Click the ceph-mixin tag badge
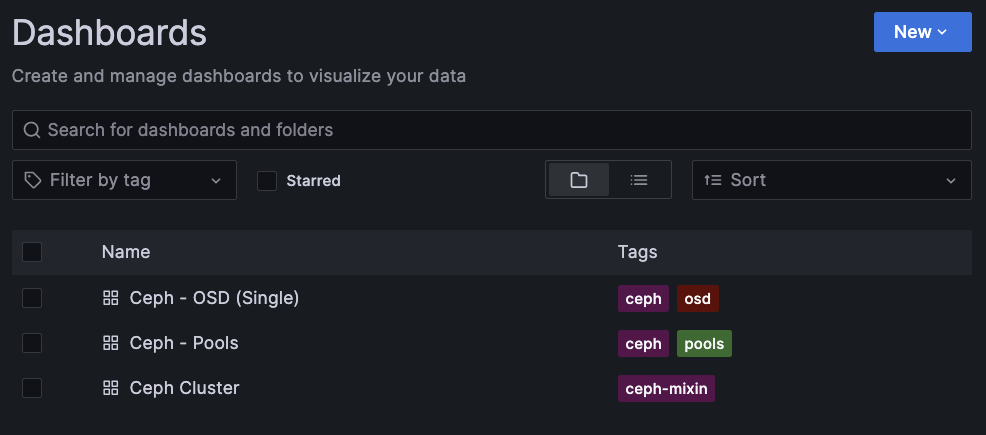Screen dimensions: 986x435 (666, 389)
